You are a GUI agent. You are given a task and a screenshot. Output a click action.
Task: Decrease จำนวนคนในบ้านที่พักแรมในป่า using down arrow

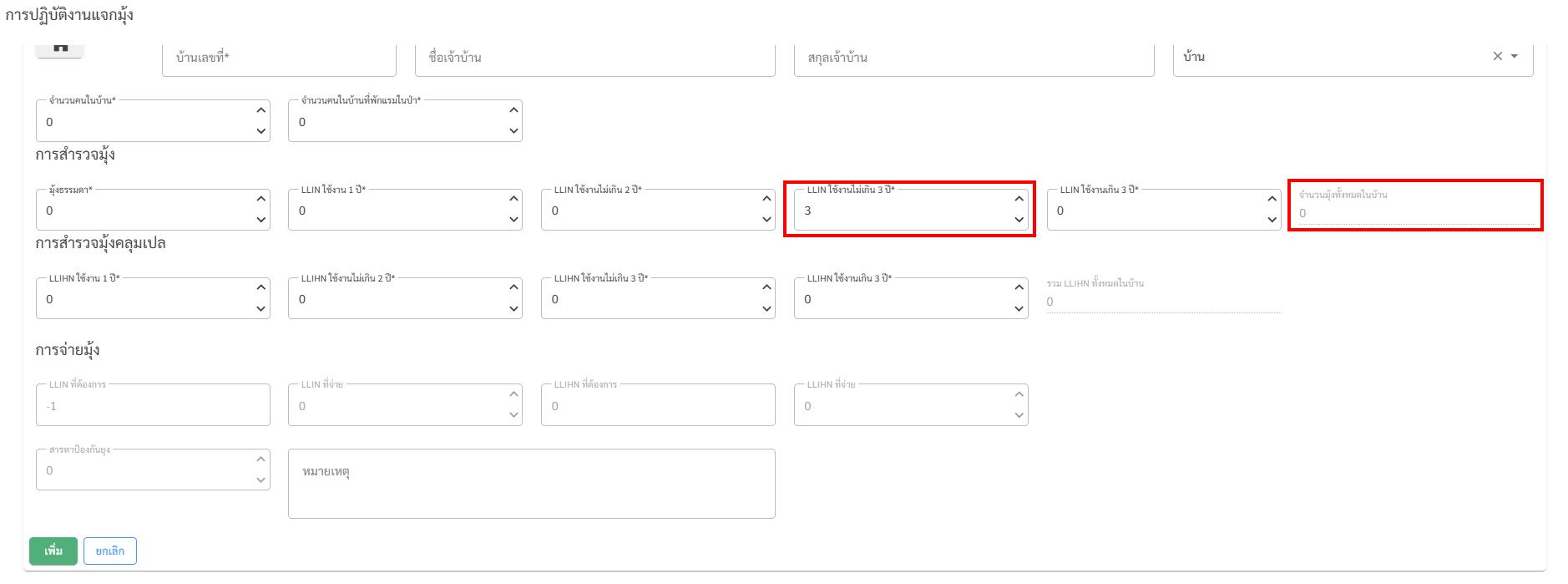(x=513, y=131)
